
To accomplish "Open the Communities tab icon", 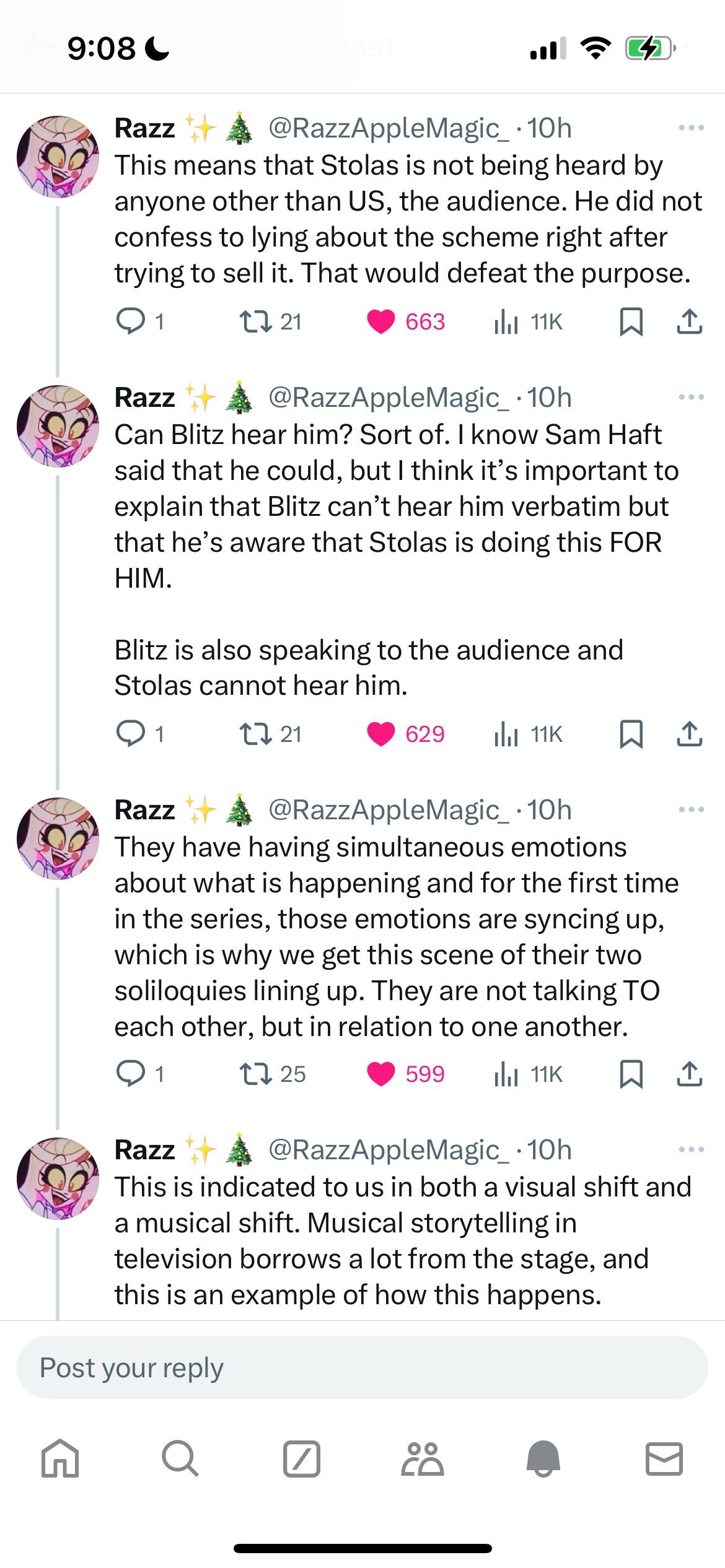I will pos(423,1460).
